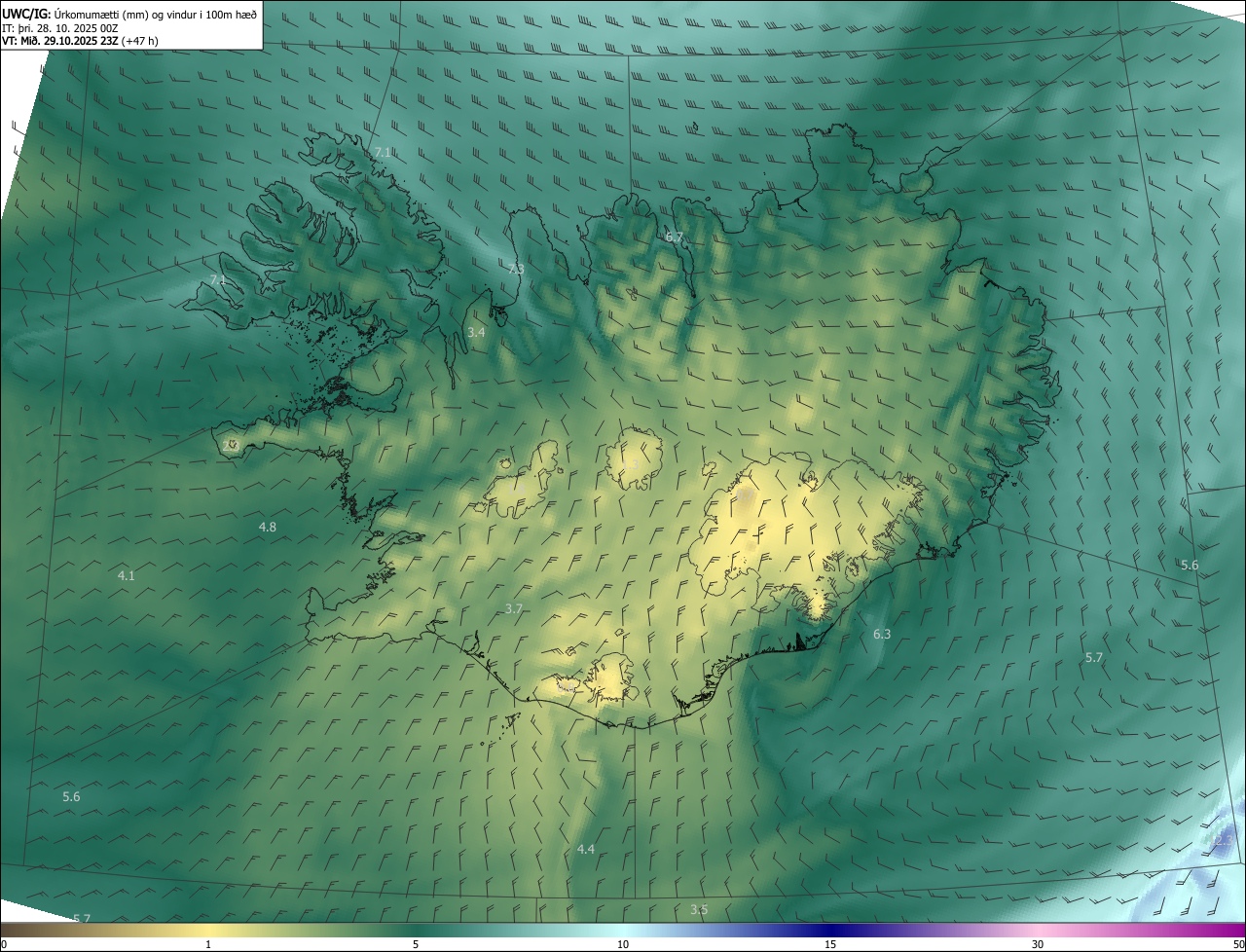Click the title 'UWC/IG: Úrkomumætti (mm) og vindur í 100m hæð'
The height and width of the screenshot is (952, 1246).
[x=129, y=15]
